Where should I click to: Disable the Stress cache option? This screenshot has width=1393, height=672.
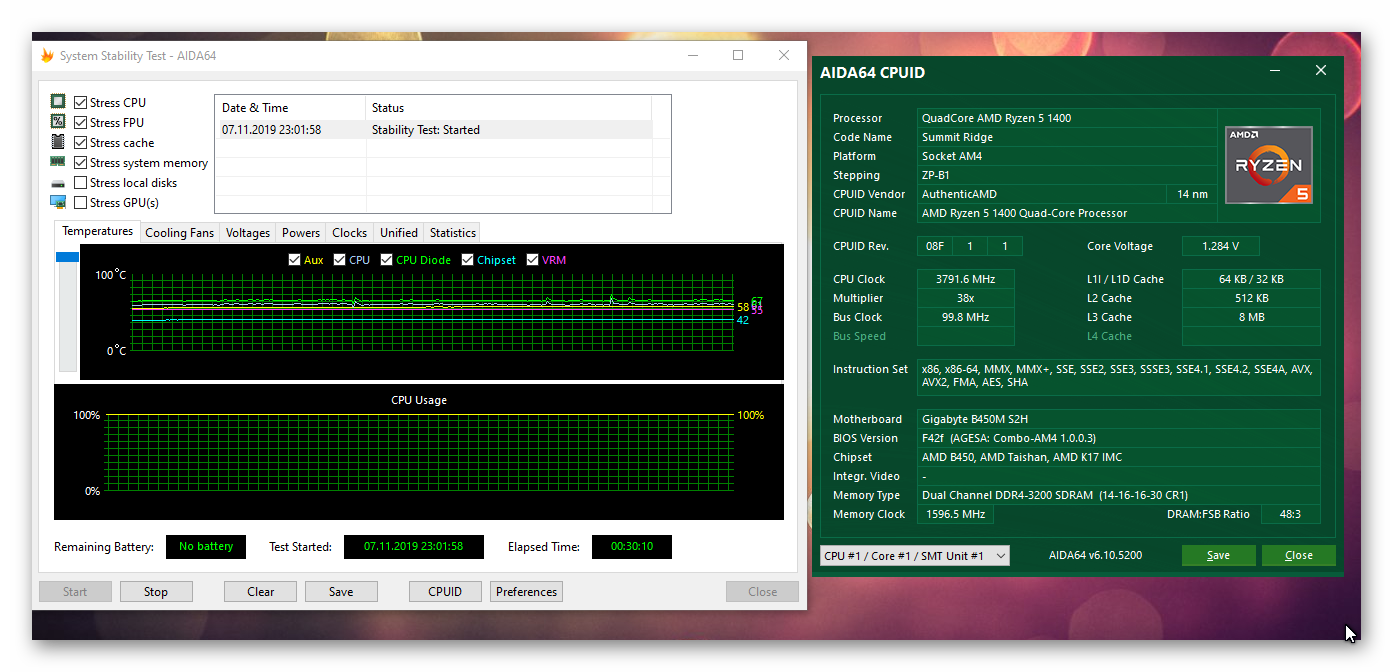point(81,142)
